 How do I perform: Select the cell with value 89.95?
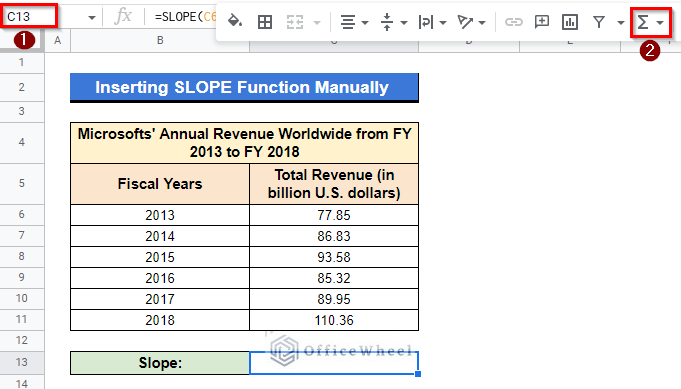point(334,299)
